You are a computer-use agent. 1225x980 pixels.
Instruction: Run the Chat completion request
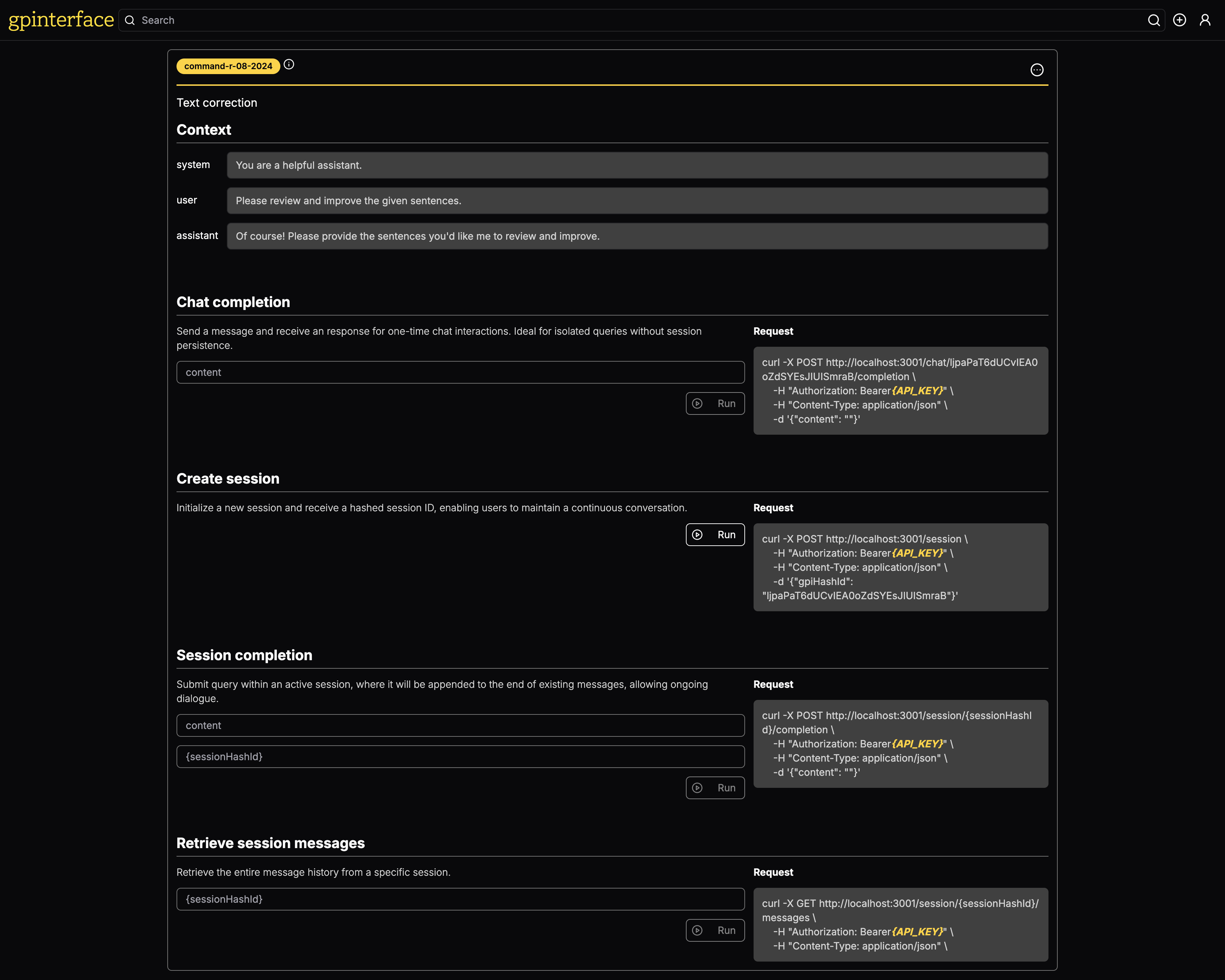[715, 403]
